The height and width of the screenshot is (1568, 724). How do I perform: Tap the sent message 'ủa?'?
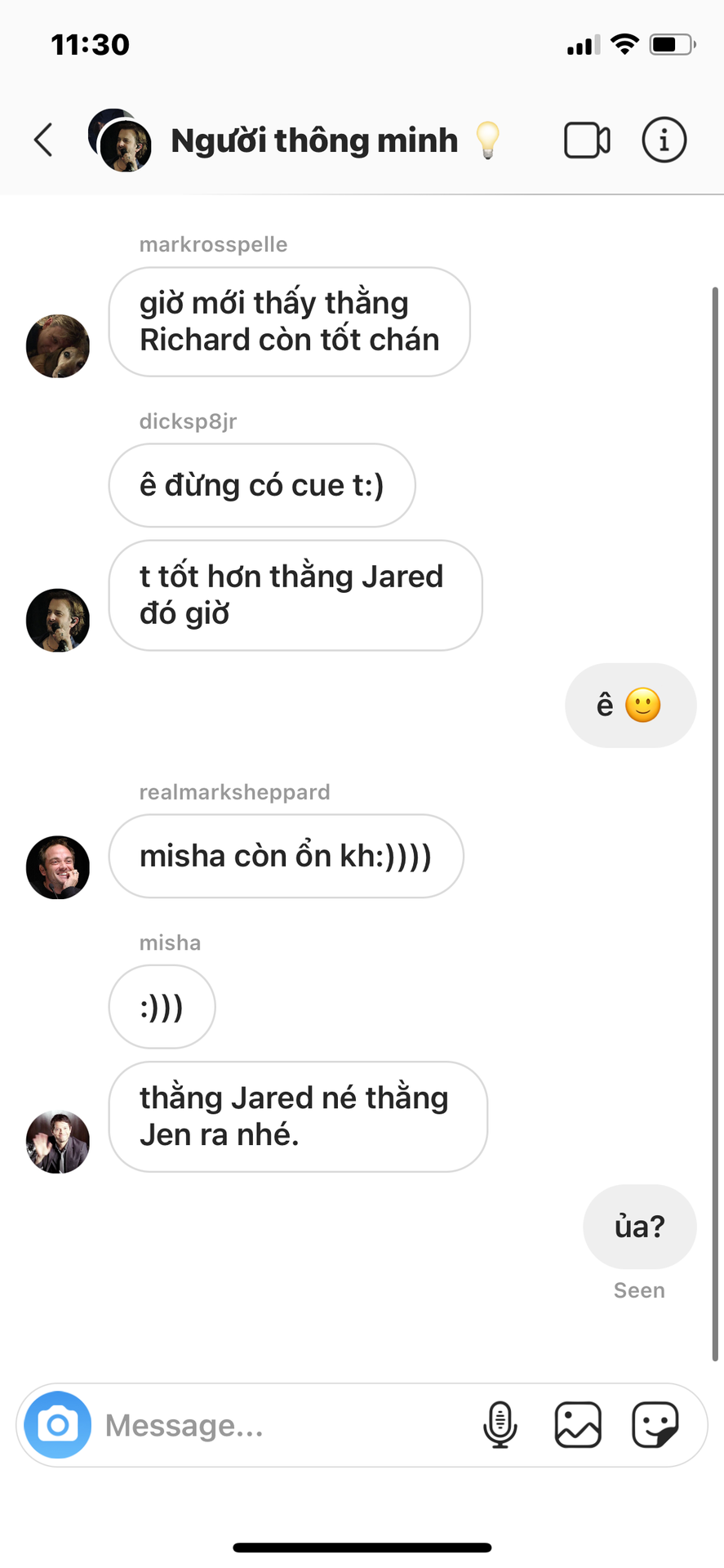coord(639,1227)
